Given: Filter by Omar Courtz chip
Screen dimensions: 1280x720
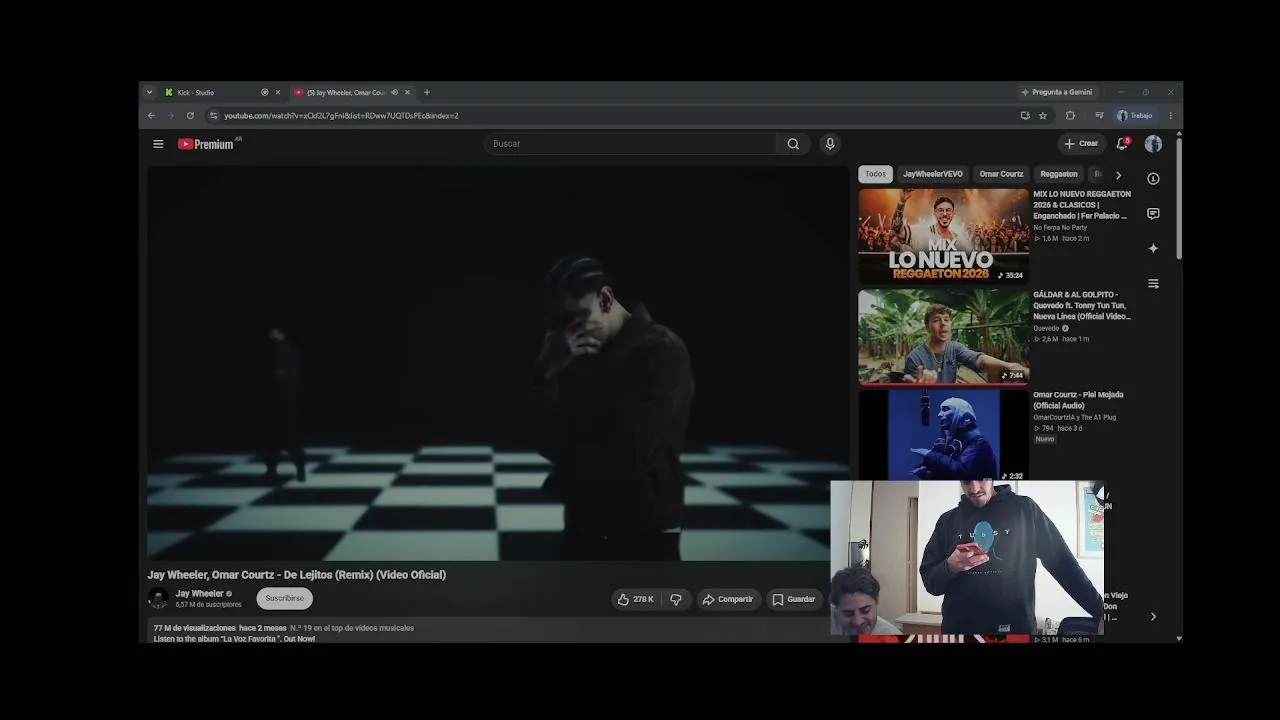Looking at the screenshot, I should (x=1001, y=174).
